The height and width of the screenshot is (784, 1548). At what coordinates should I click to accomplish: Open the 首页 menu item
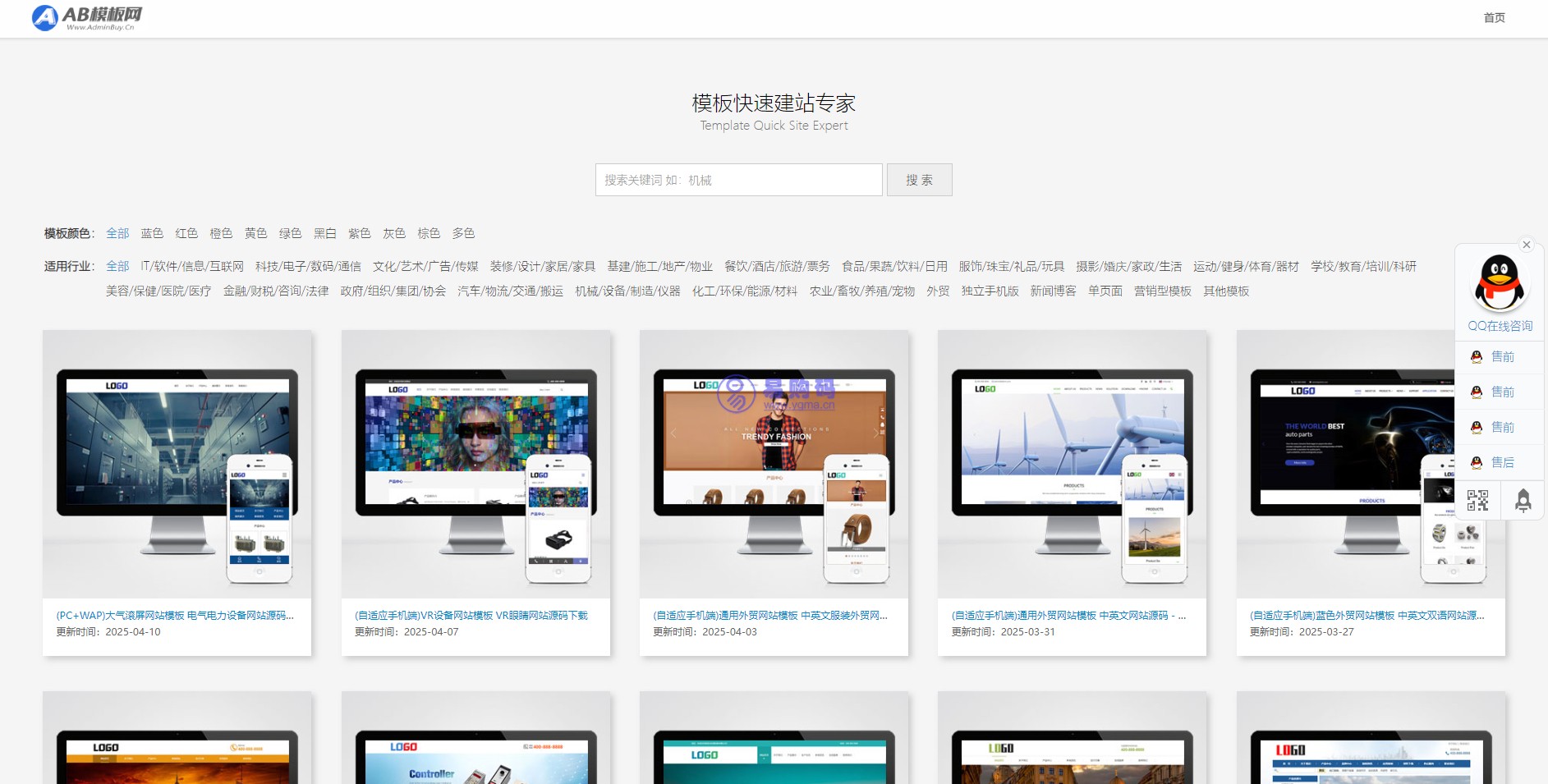[1494, 18]
